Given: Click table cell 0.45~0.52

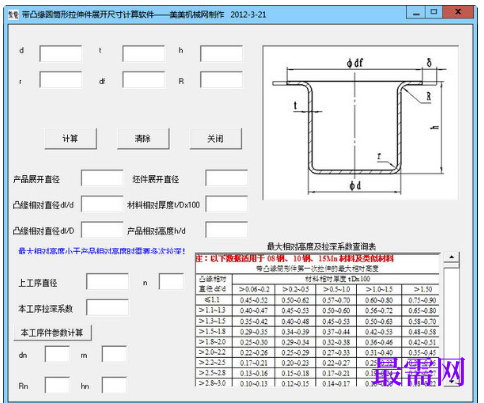Looking at the screenshot, I should click(254, 300).
